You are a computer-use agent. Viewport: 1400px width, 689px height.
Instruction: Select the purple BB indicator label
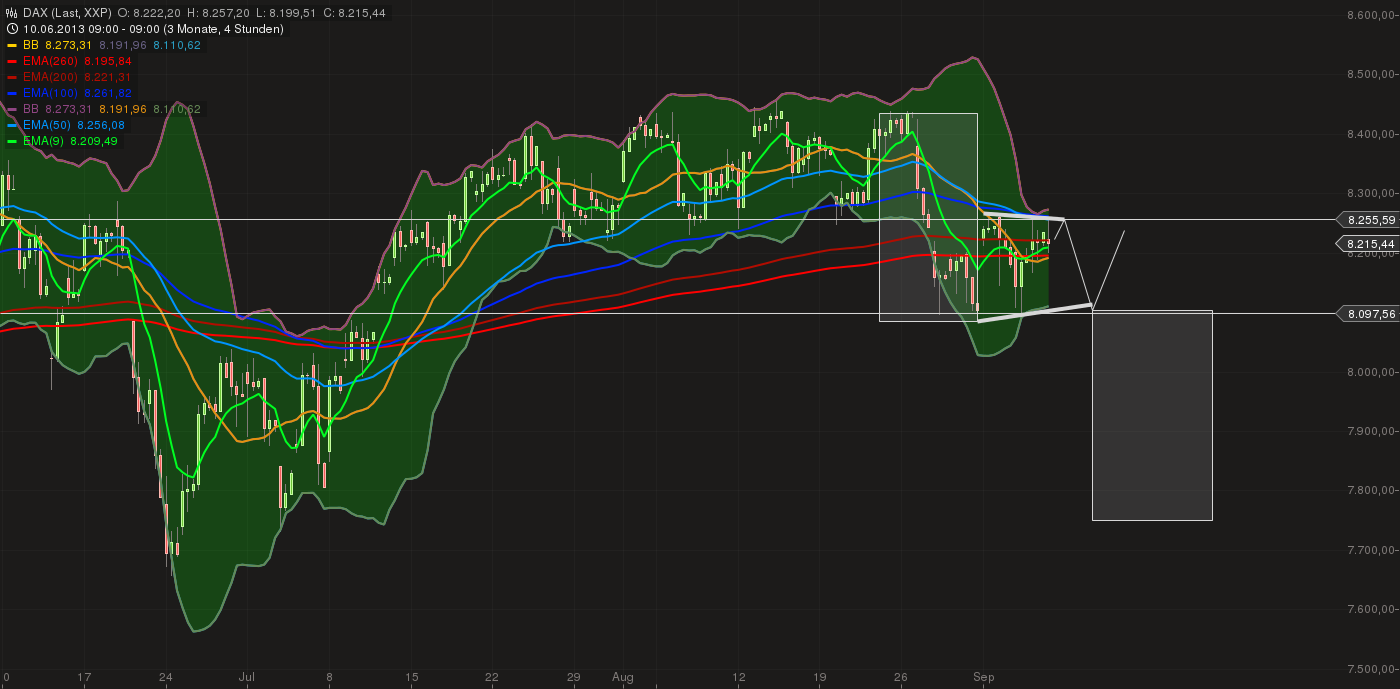pyautogui.click(x=30, y=109)
